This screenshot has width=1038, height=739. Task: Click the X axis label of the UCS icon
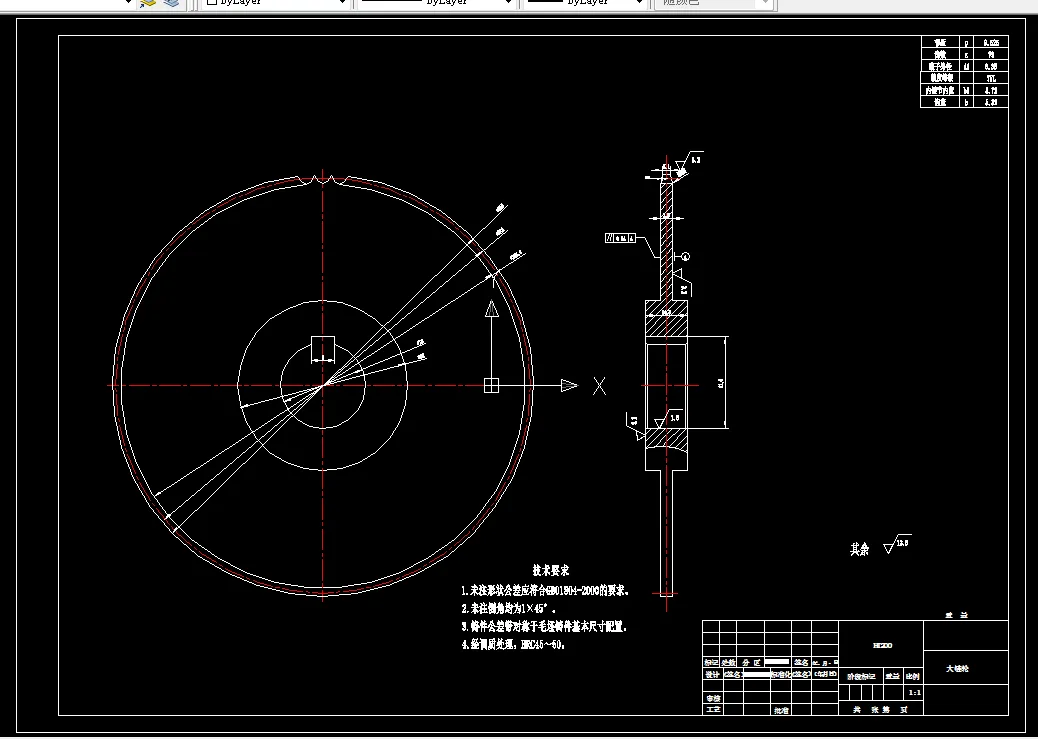coord(599,386)
